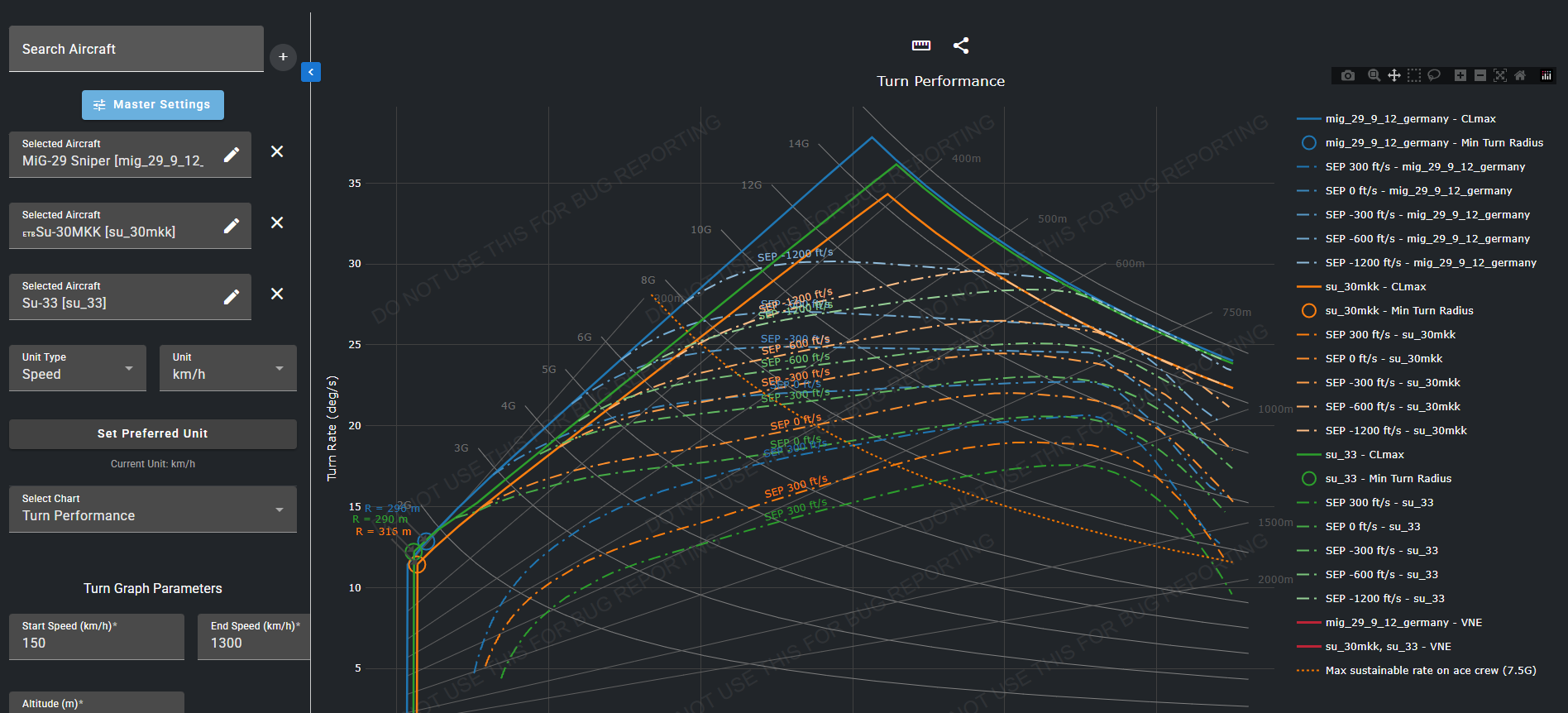
Task: Edit the MiG-29 Sniper aircraft entry
Action: click(x=232, y=155)
